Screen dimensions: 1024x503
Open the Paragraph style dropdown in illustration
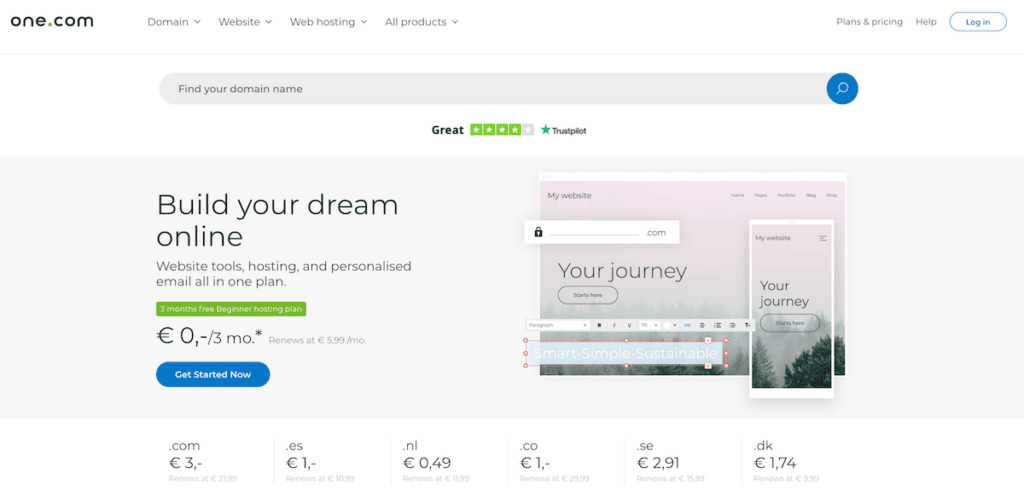[558, 325]
